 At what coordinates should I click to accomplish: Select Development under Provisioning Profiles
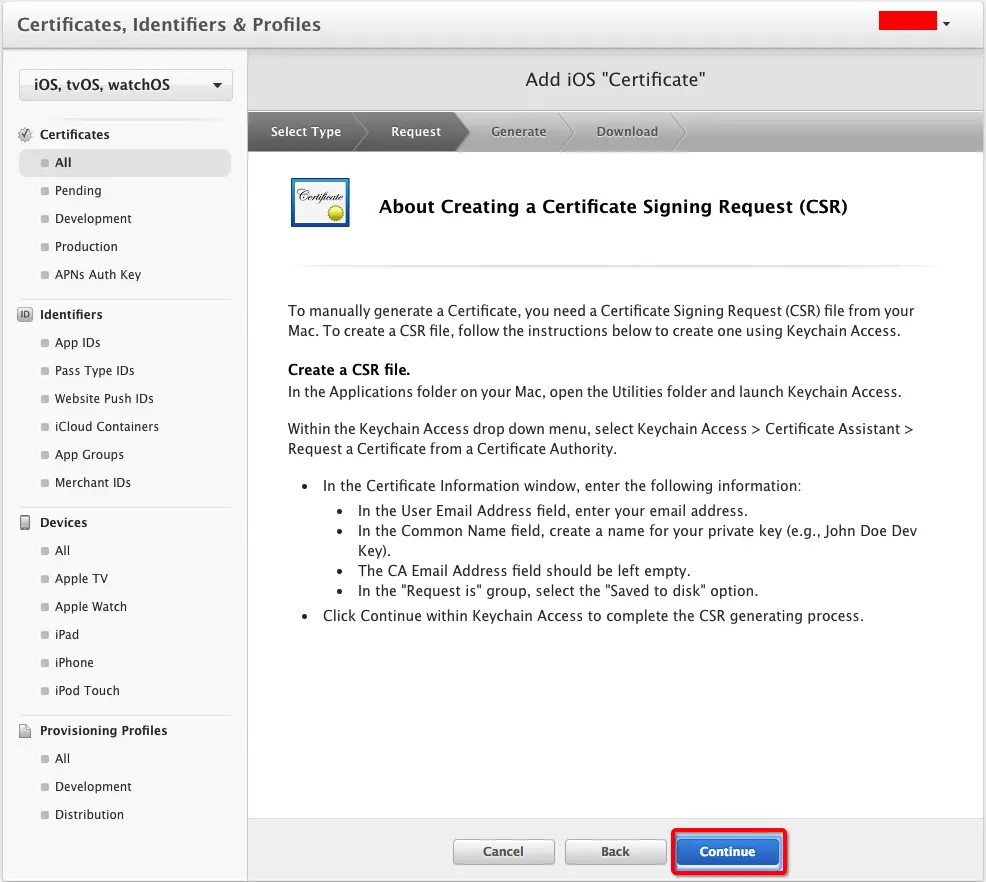pos(93,787)
